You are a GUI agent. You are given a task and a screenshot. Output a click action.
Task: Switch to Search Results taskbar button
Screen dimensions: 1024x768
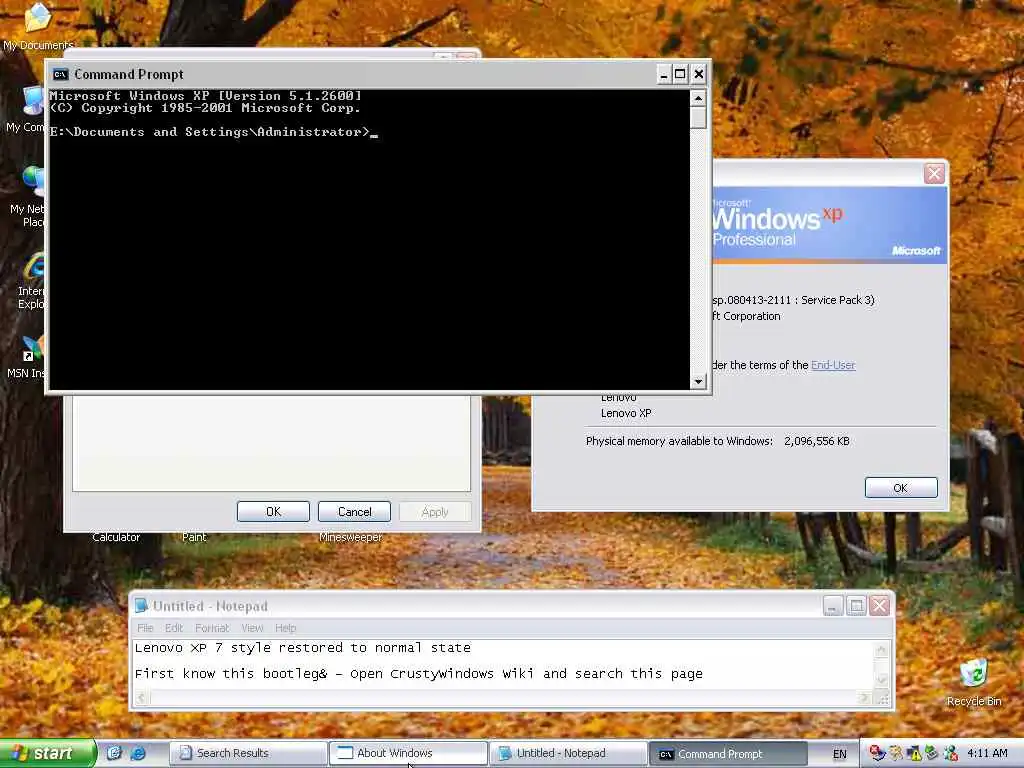[x=248, y=753]
